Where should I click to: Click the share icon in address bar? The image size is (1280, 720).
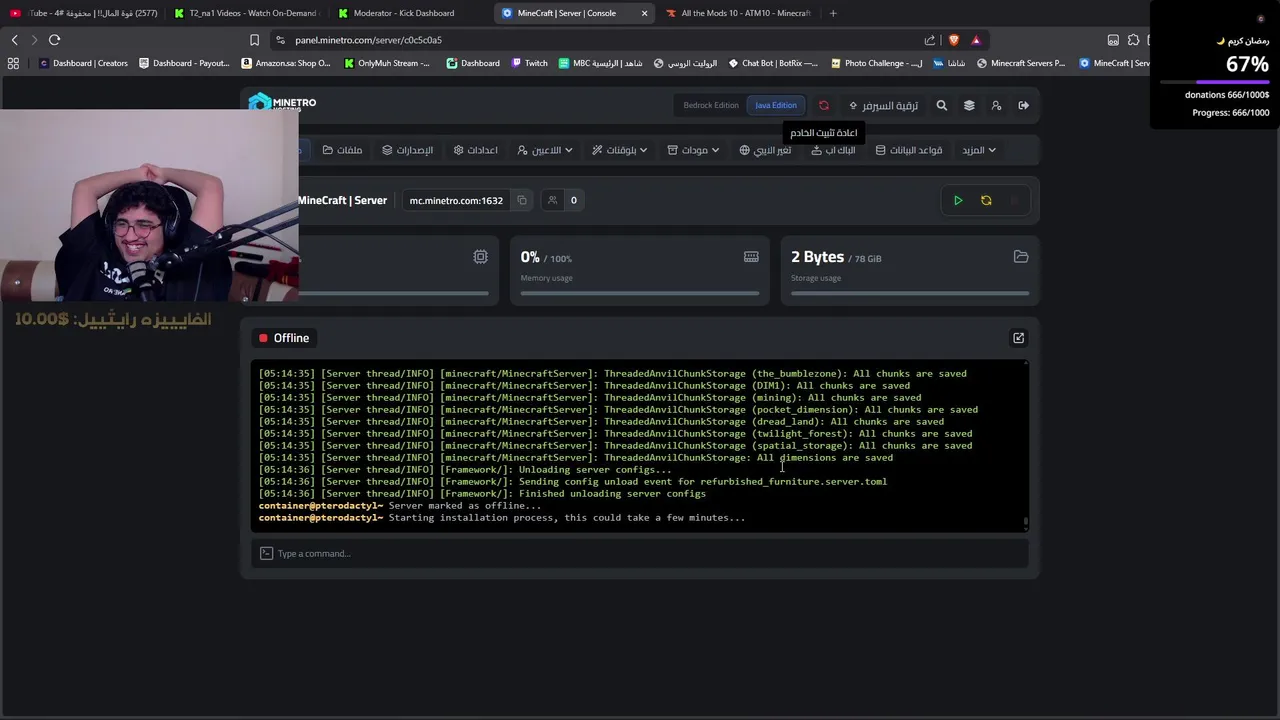(930, 40)
